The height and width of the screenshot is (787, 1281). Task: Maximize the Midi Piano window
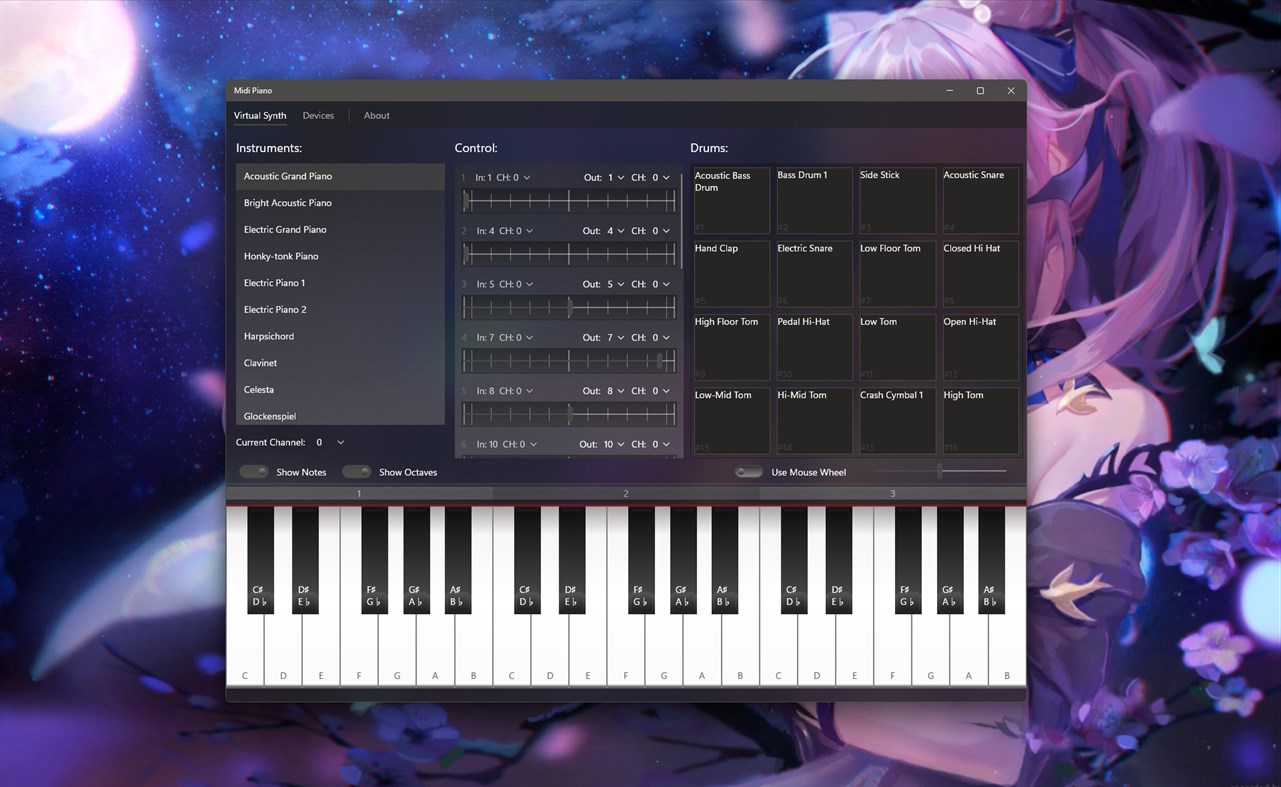tap(980, 91)
